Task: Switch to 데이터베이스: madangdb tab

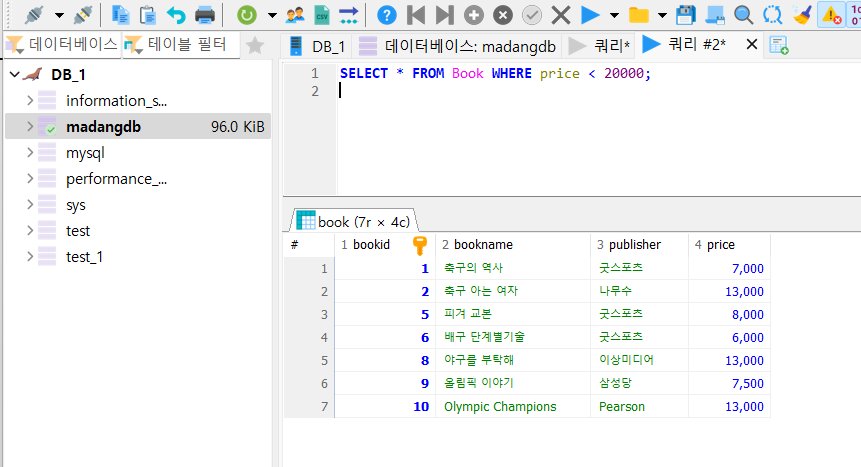Action: point(457,46)
